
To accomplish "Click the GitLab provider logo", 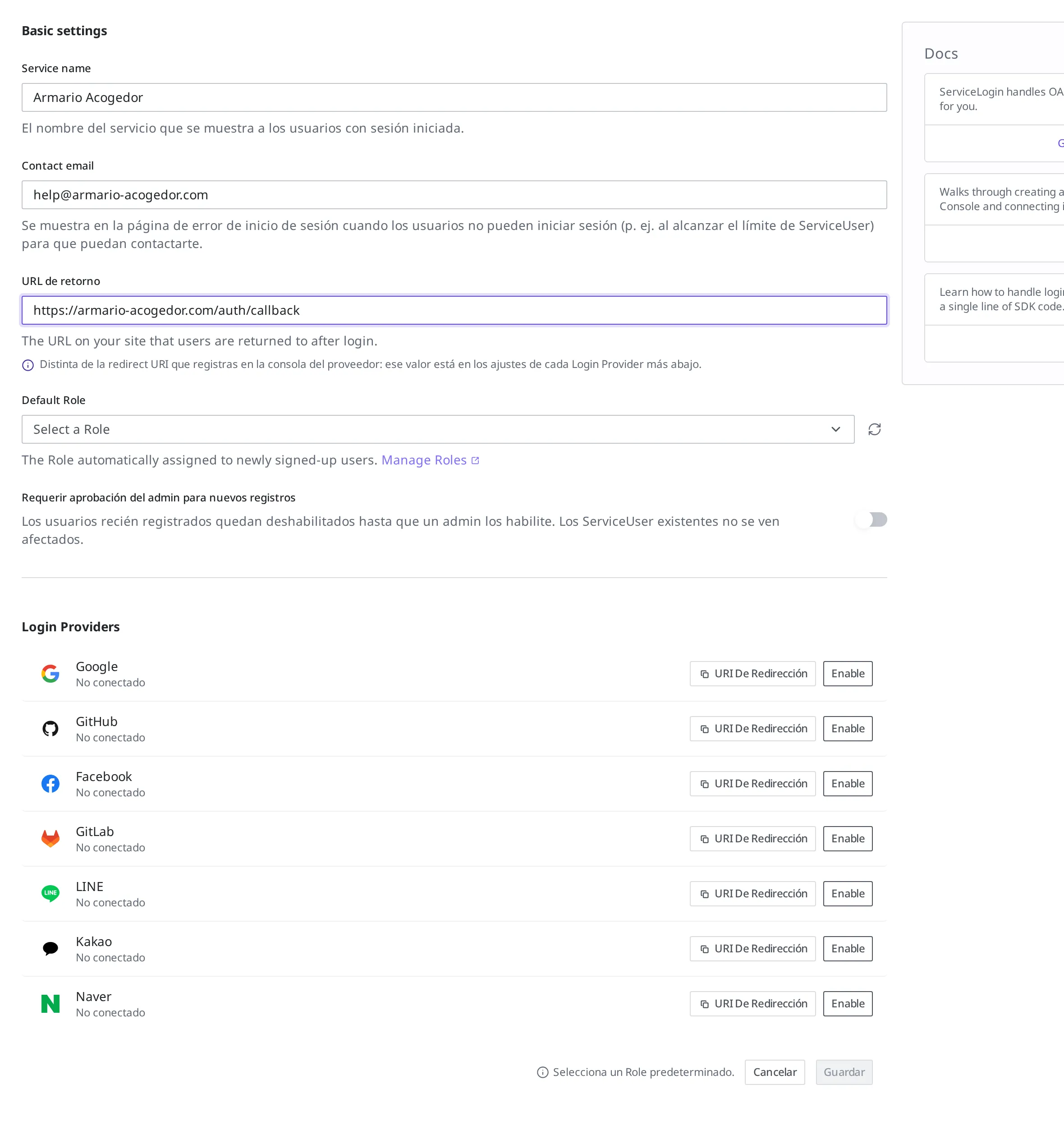I will [x=50, y=838].
